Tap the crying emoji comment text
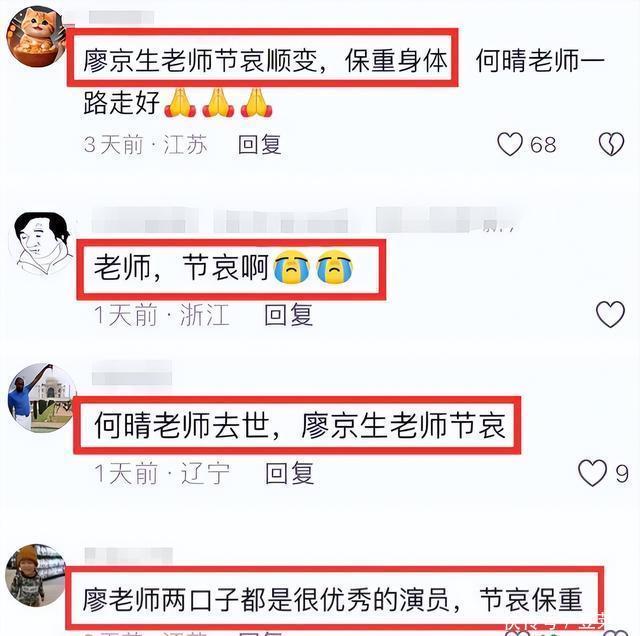The image size is (640, 636). pos(223,267)
